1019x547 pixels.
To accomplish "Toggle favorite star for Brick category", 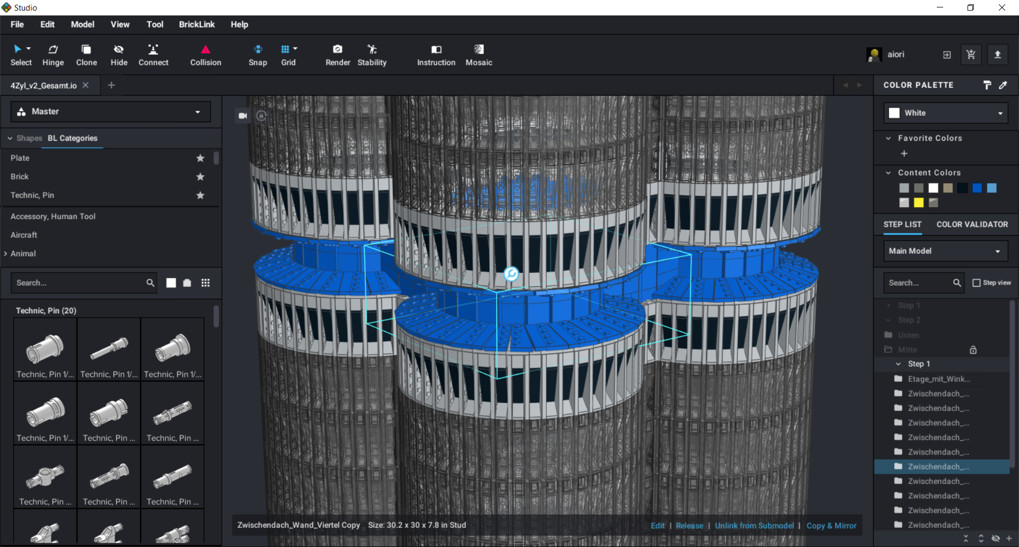I will pos(200,177).
